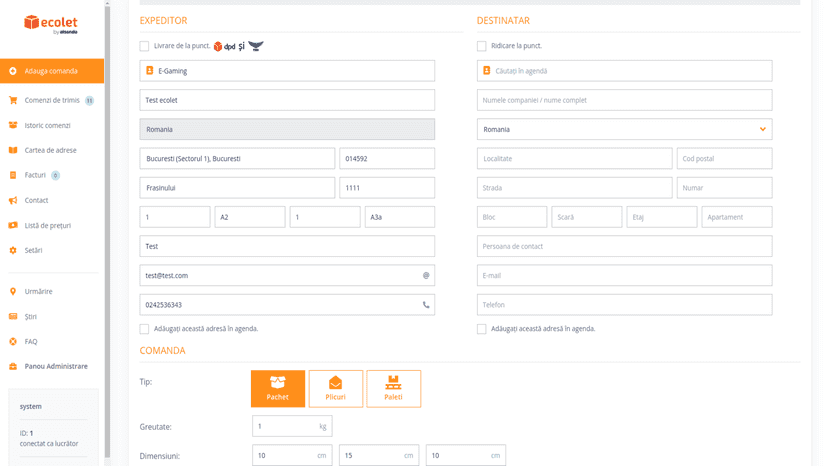Click the invoice icon beside Facturi
Image resolution: width=828 pixels, height=466 pixels.
point(13,175)
